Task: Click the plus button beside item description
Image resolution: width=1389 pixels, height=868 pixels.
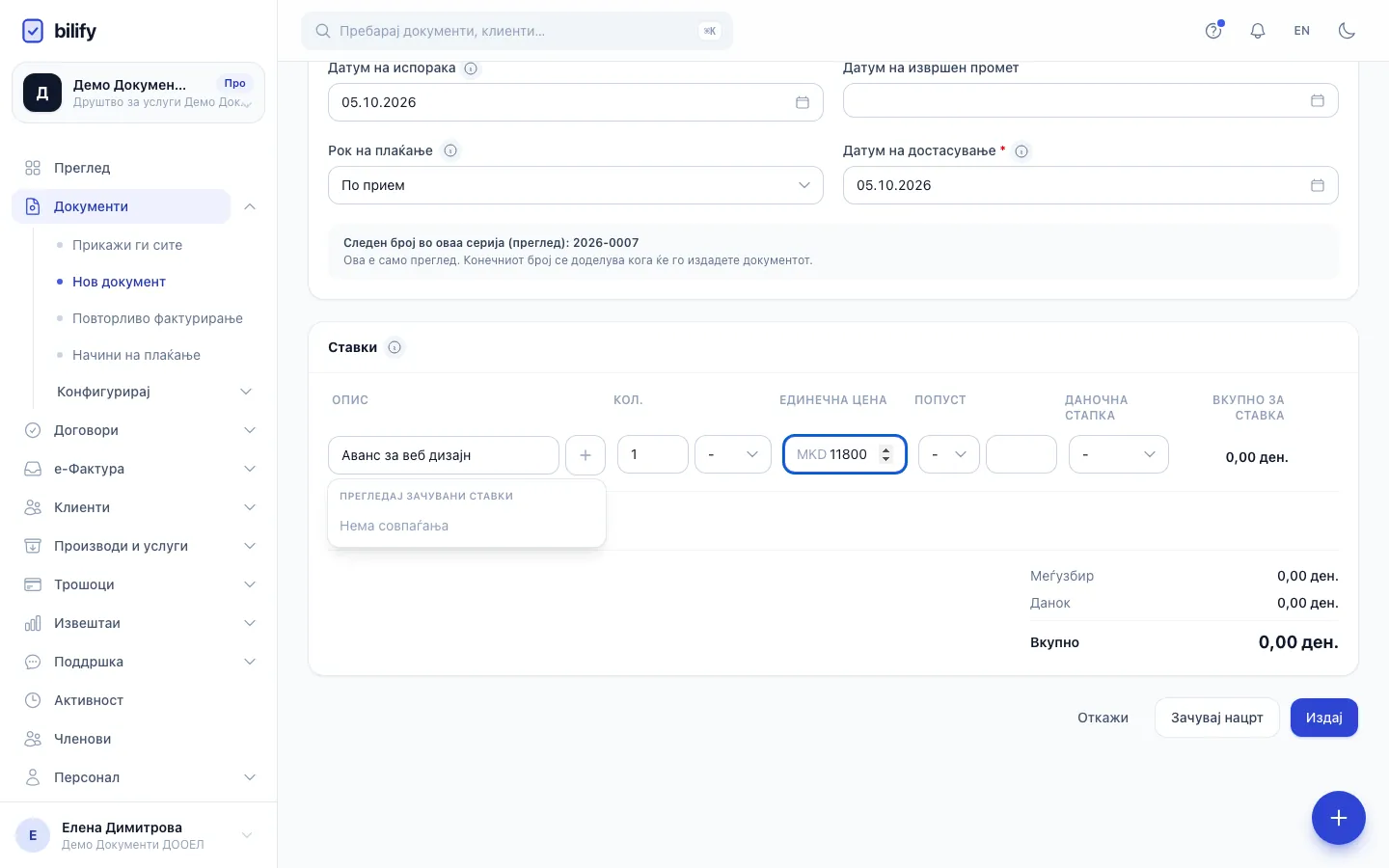Action: coord(586,455)
